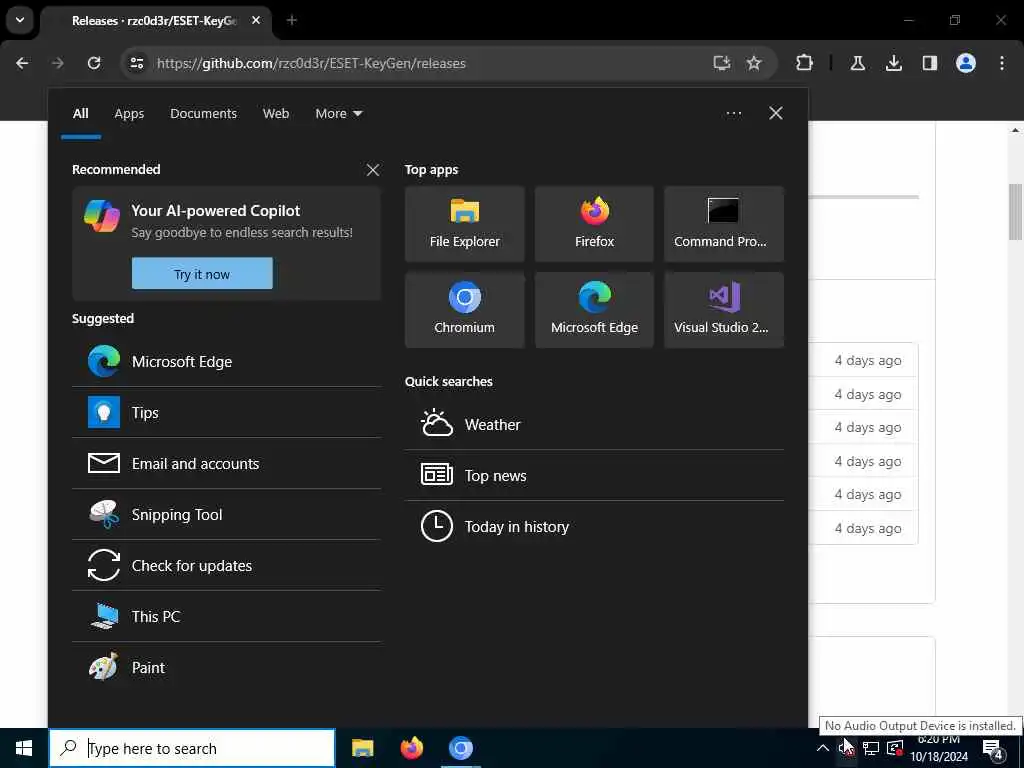Open a new browser tab
The image size is (1024, 768).
tap(291, 21)
